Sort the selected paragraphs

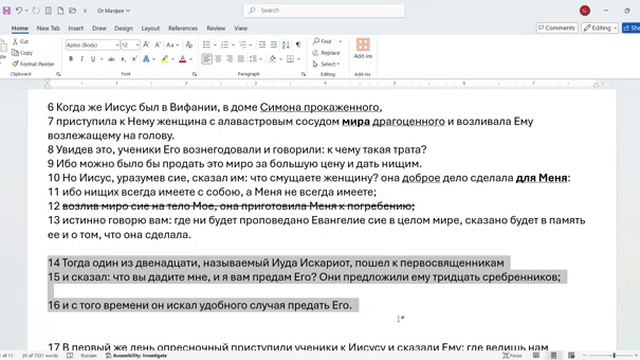click(x=286, y=44)
